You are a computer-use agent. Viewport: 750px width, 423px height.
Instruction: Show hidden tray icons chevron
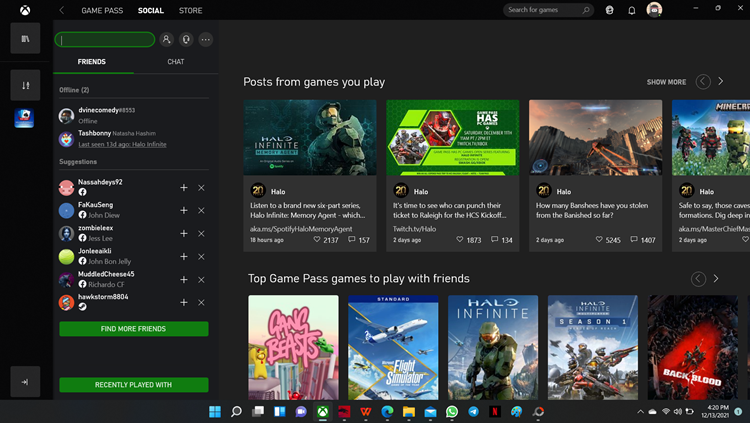click(640, 412)
